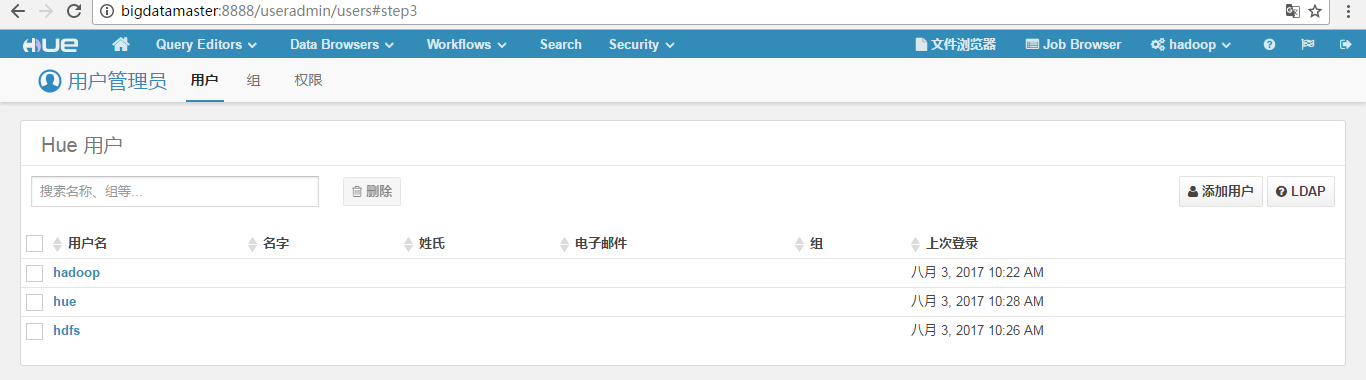This screenshot has height=380, width=1366.
Task: Expand the Security menu
Action: 641,45
